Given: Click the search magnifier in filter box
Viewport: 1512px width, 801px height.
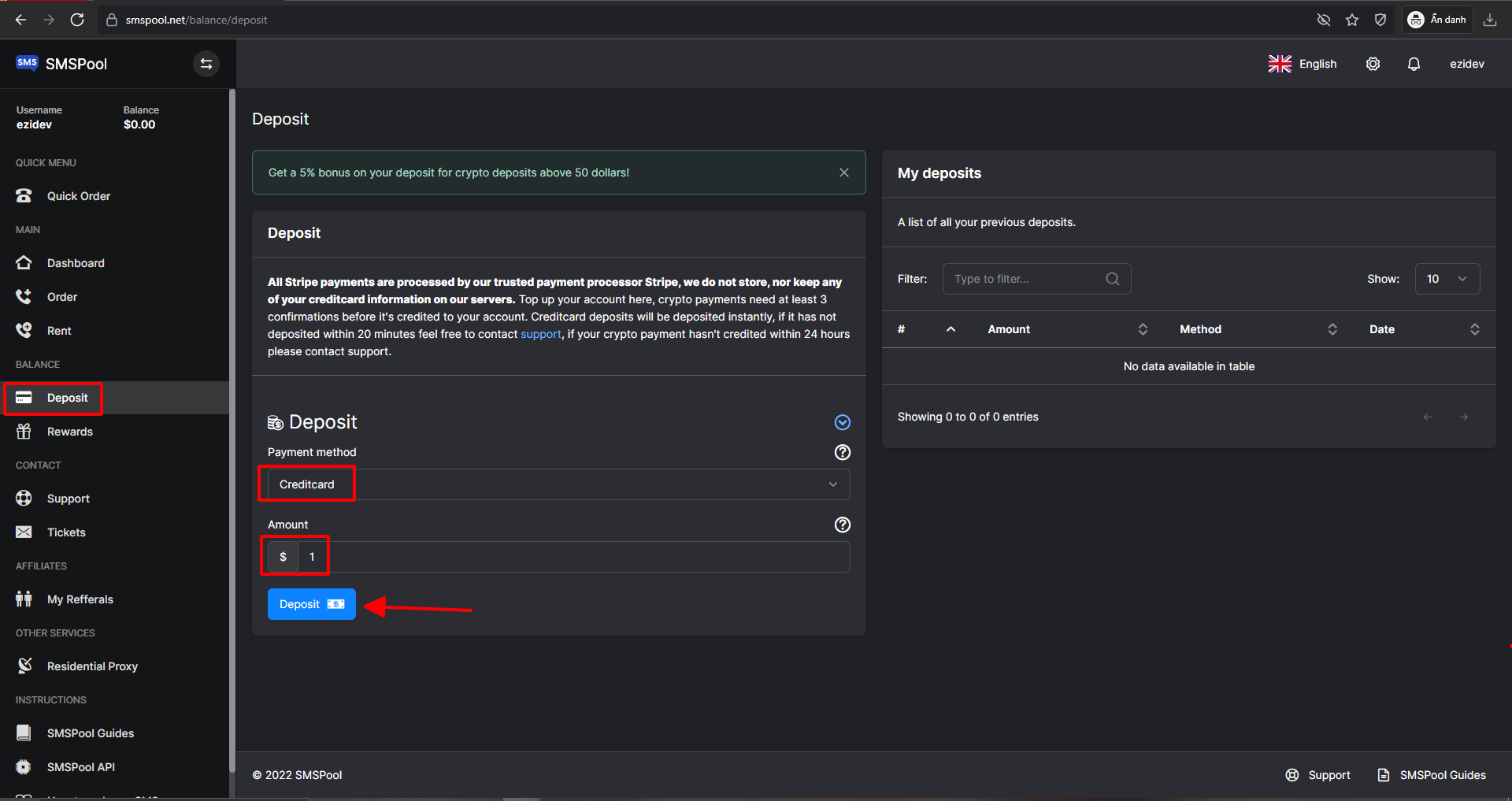Looking at the screenshot, I should click(x=1113, y=279).
